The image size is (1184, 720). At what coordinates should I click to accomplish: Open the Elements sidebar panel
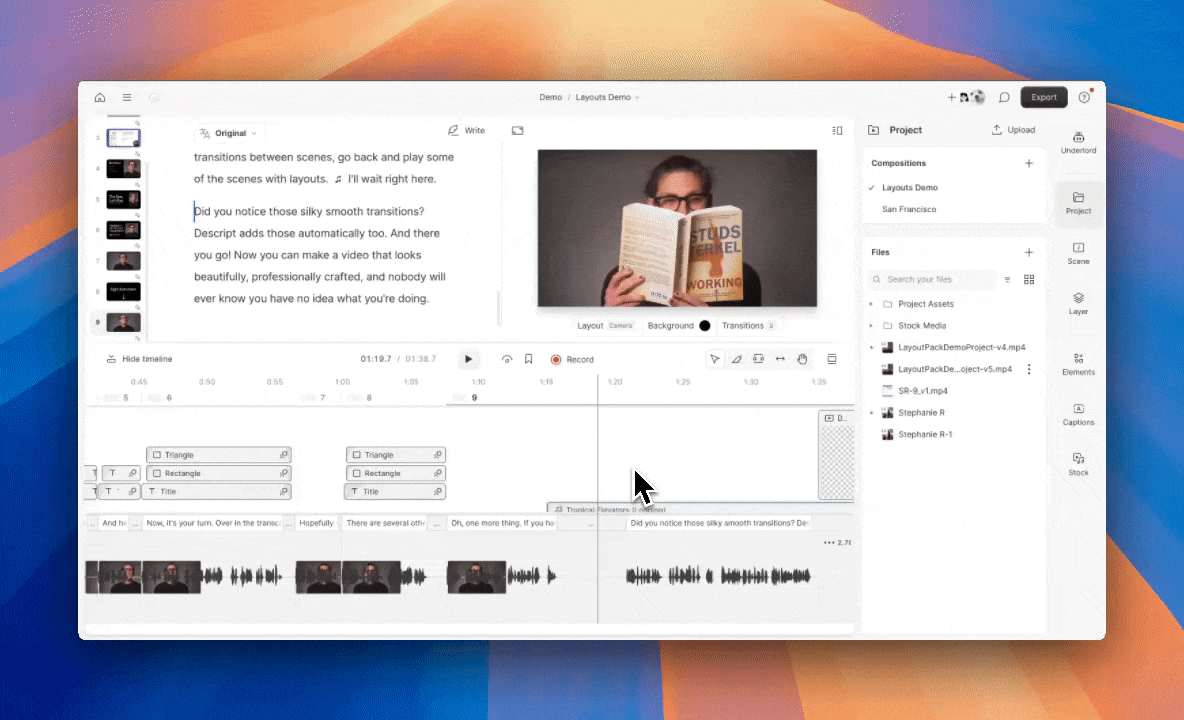(x=1078, y=364)
